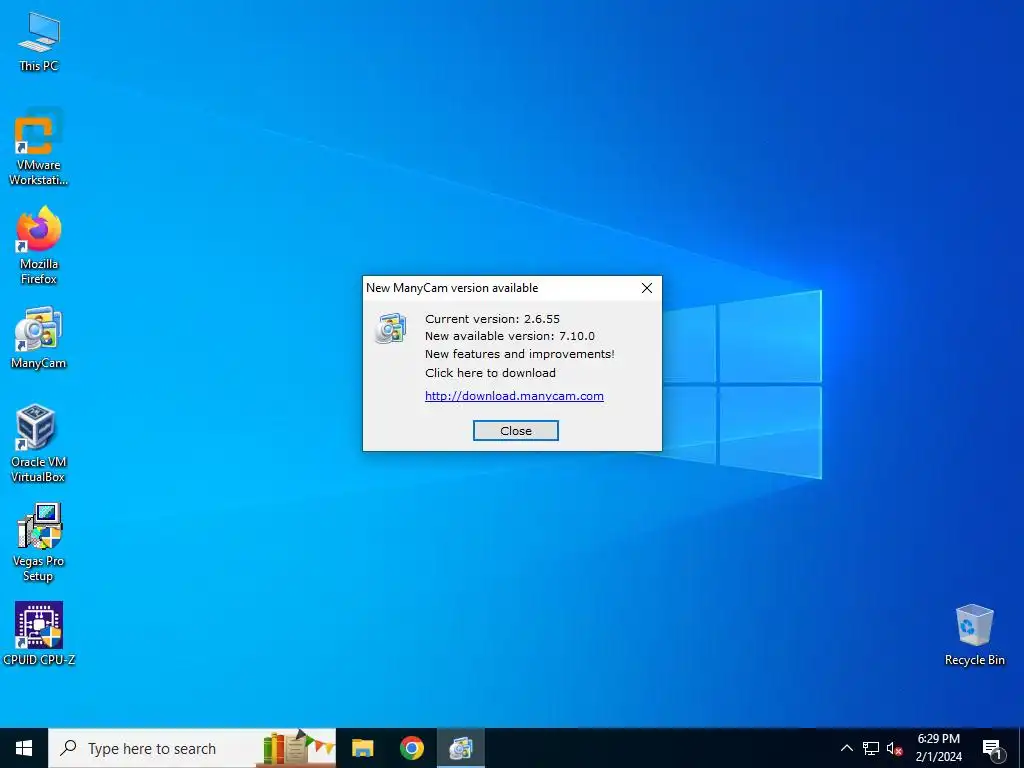Screen dimensions: 1024x768
Task: Close the ManyCam update dialog with X
Action: pyautogui.click(x=647, y=288)
